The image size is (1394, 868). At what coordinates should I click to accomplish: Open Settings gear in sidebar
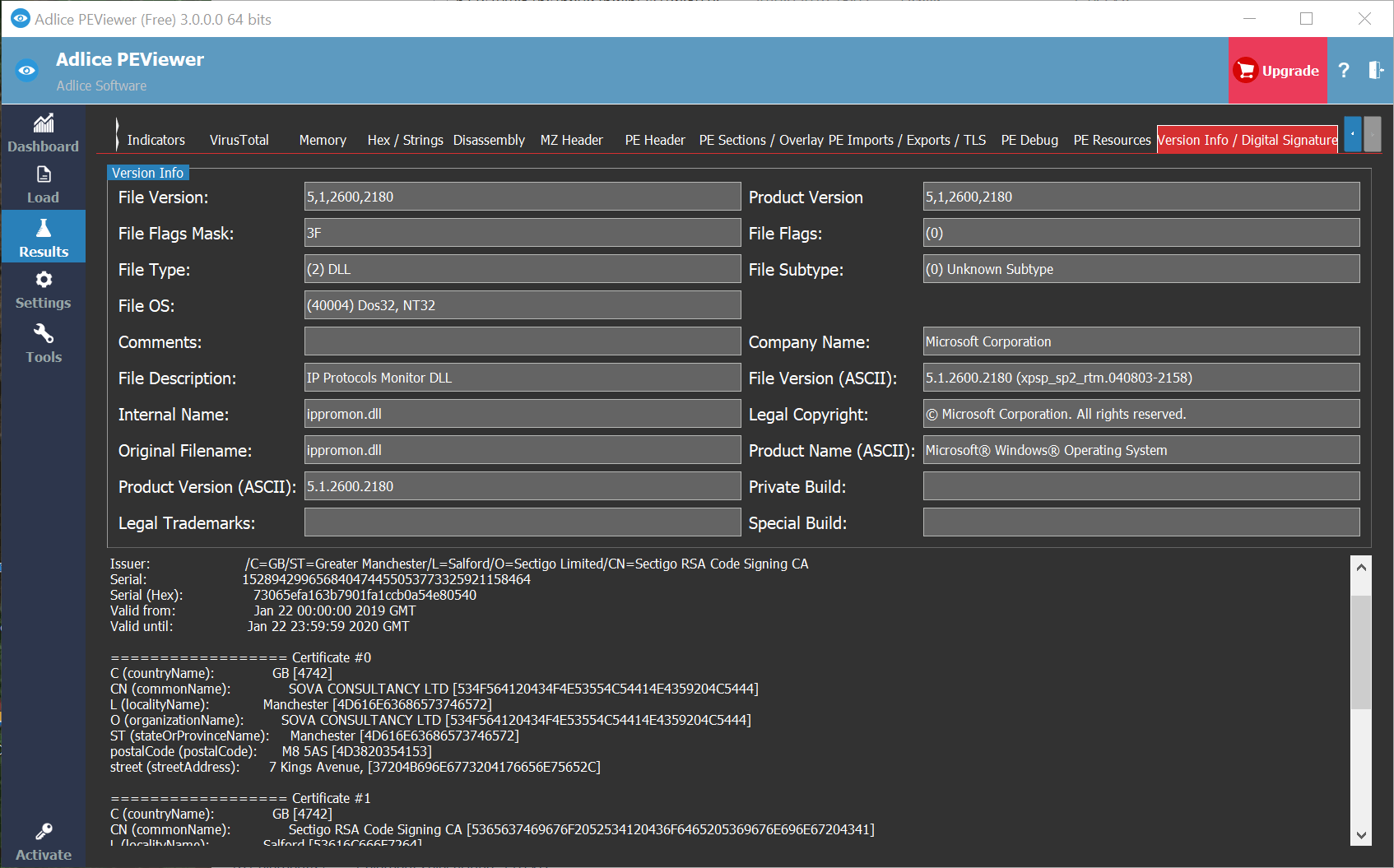pos(44,281)
